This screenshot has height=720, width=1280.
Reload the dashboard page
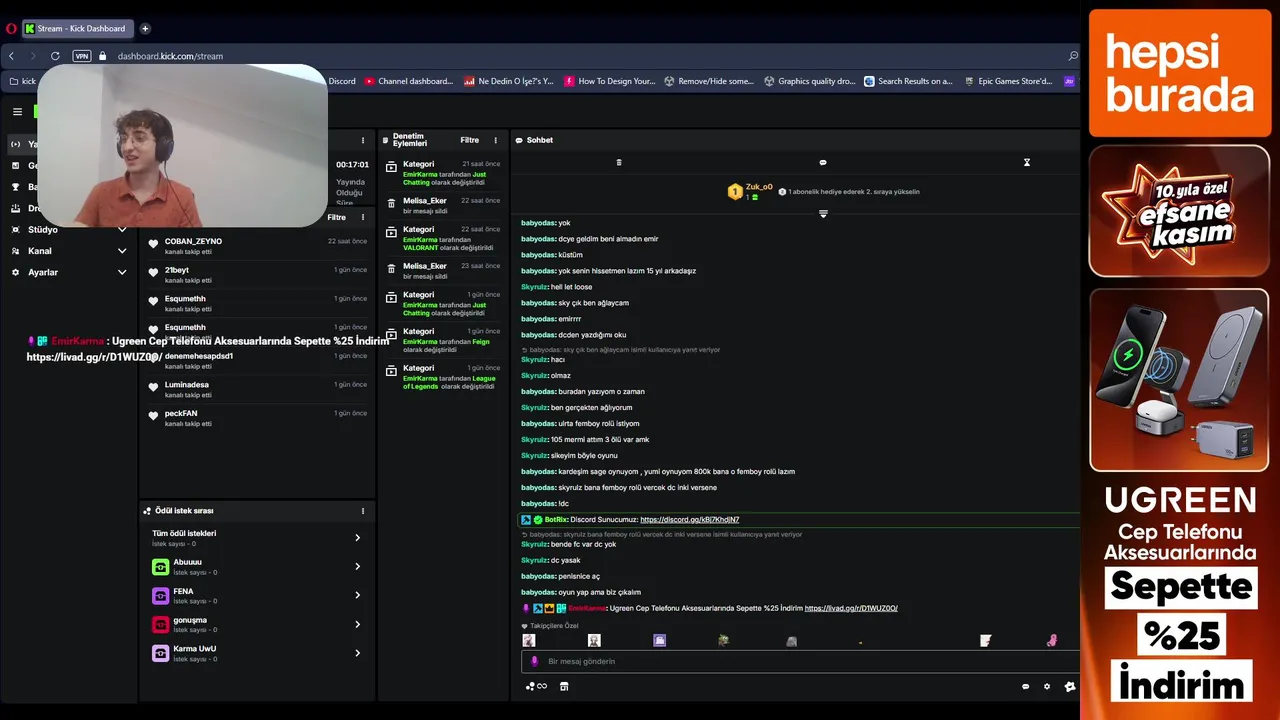55,56
